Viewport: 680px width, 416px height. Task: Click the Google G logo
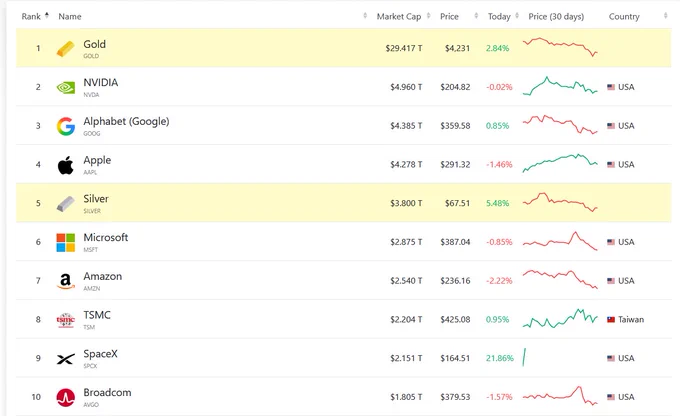point(65,126)
